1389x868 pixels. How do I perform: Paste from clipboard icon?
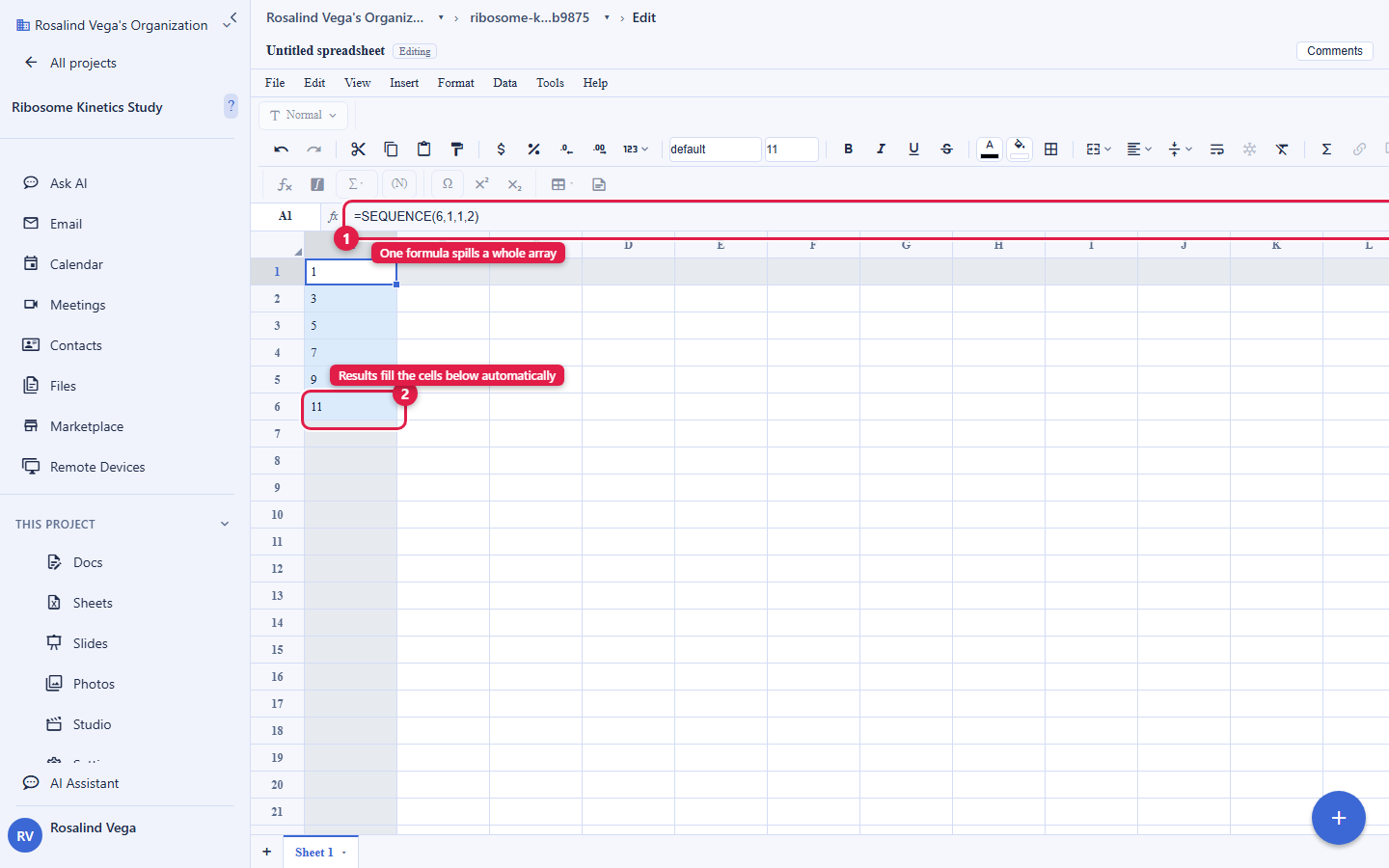pos(423,149)
